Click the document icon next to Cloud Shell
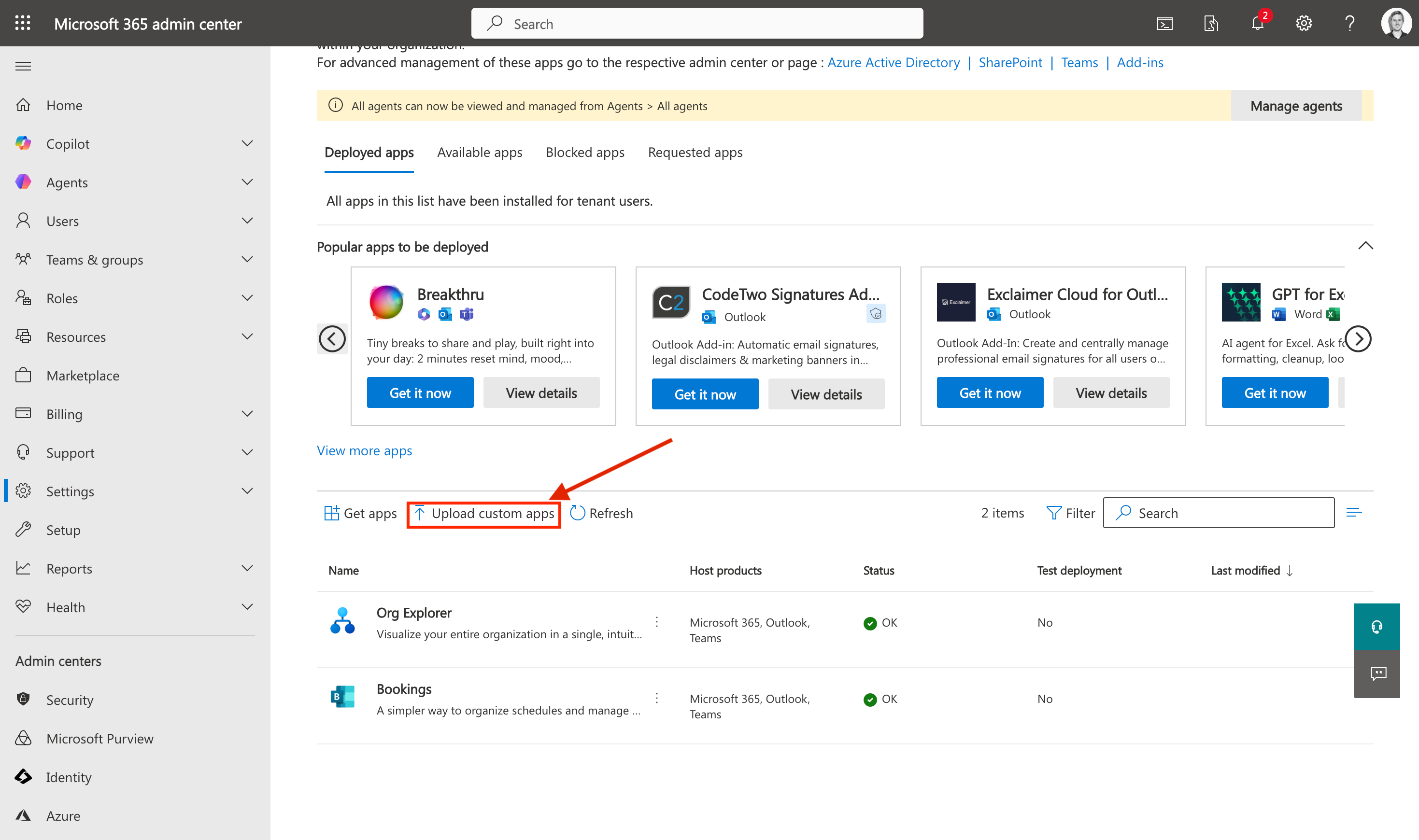The width and height of the screenshot is (1419, 840). (1211, 23)
